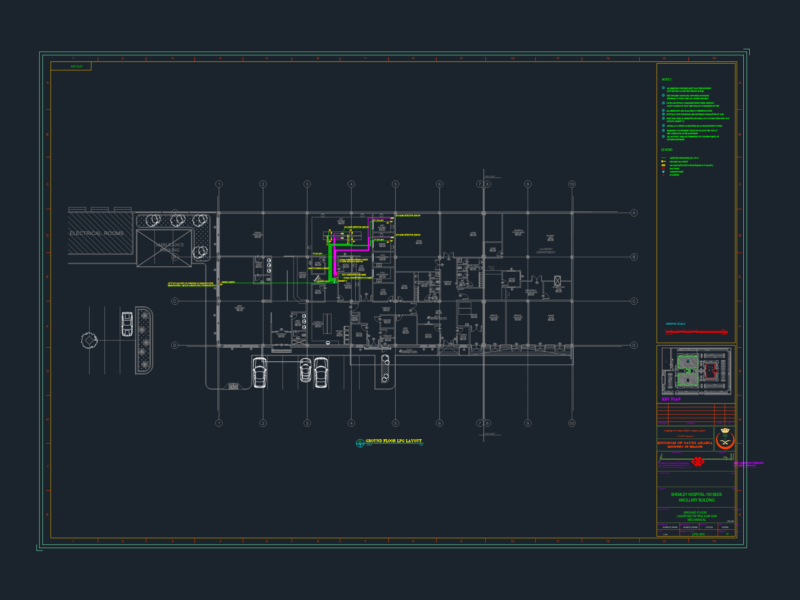Select the thin green pipe entering the west wall
This screenshot has height=600, width=800.
click(276, 283)
